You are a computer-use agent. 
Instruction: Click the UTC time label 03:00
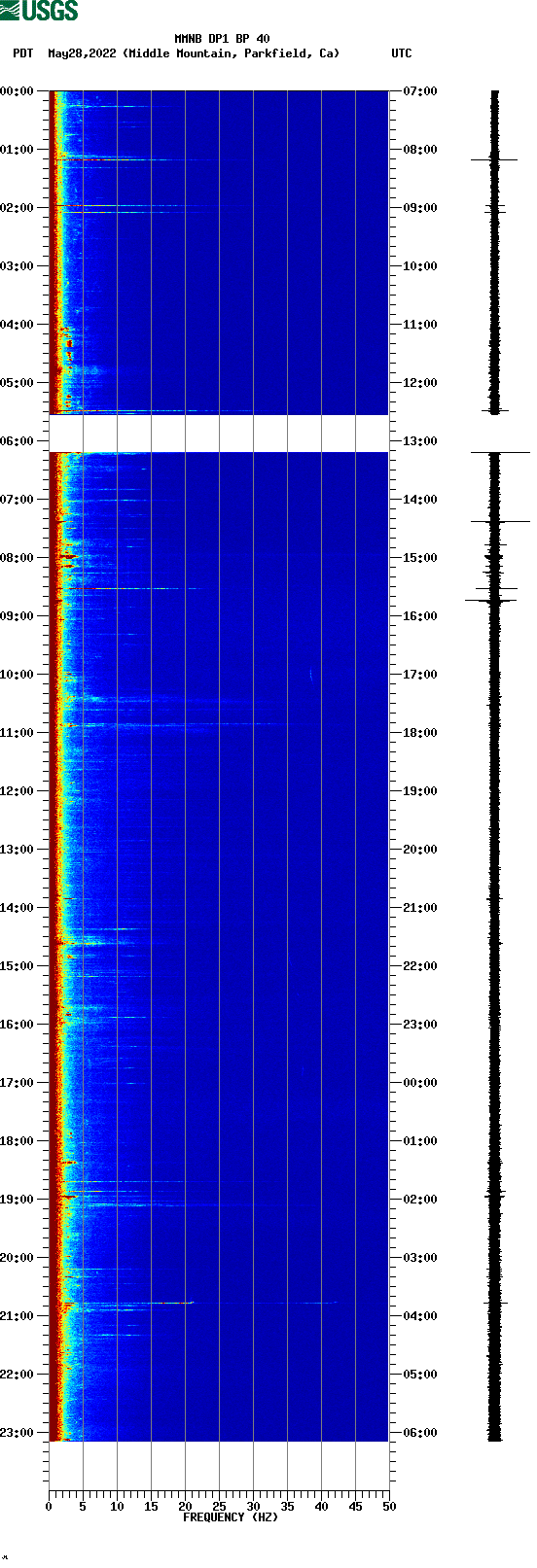tap(420, 1258)
